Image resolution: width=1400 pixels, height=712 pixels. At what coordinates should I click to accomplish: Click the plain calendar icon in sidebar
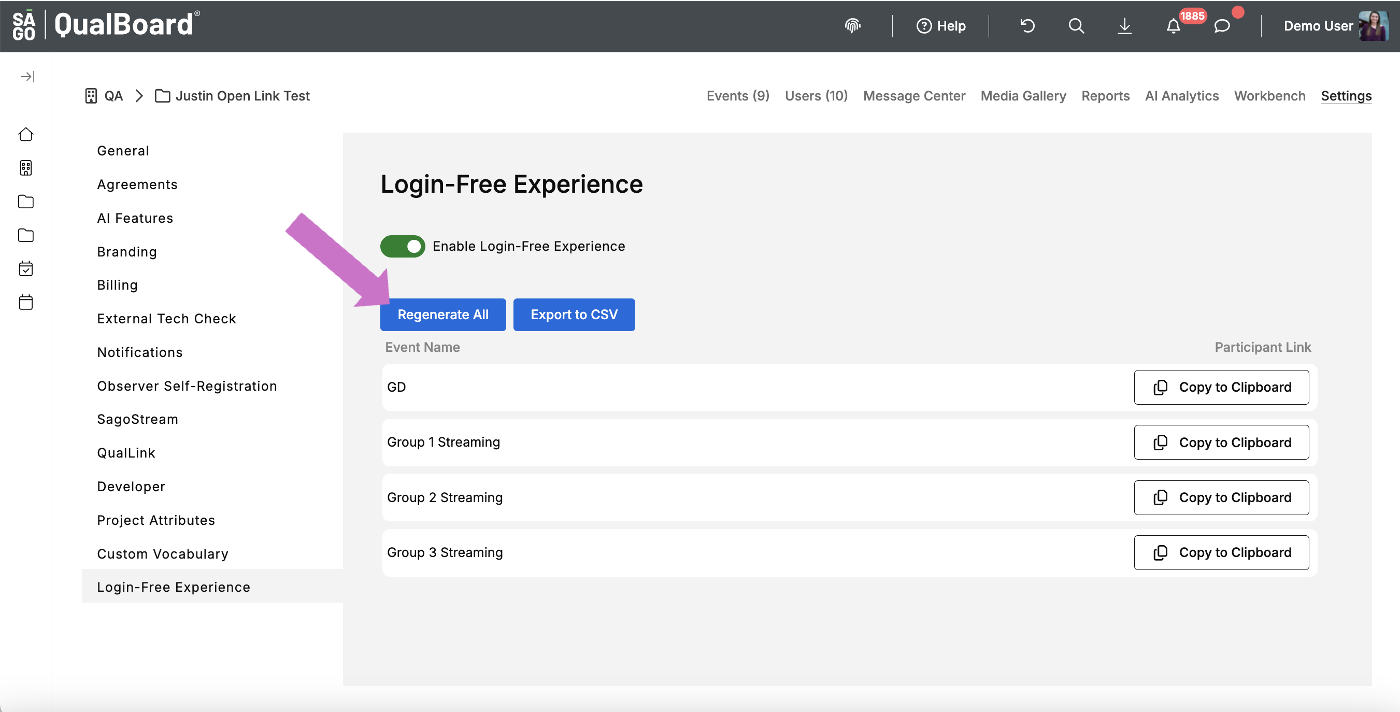tap(26, 302)
